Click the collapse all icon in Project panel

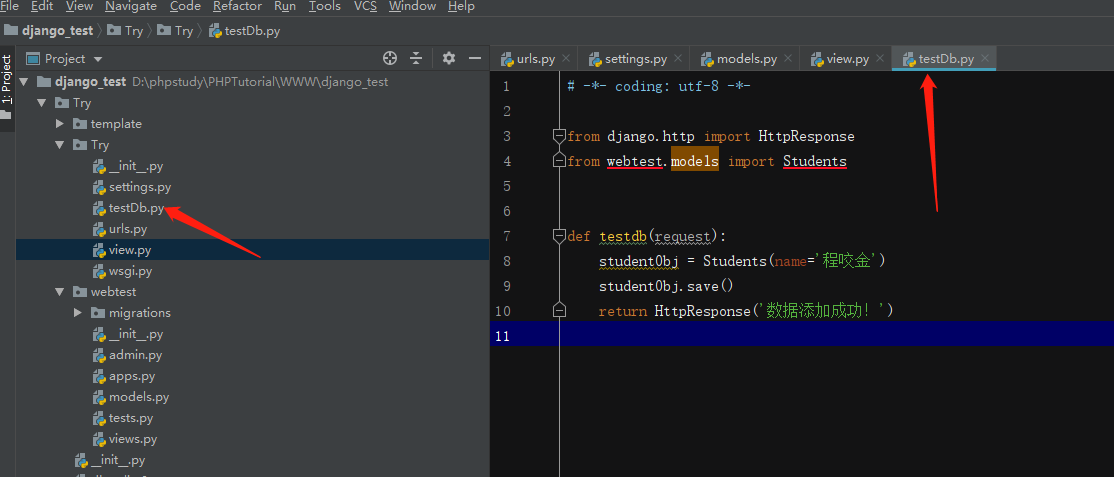(416, 59)
